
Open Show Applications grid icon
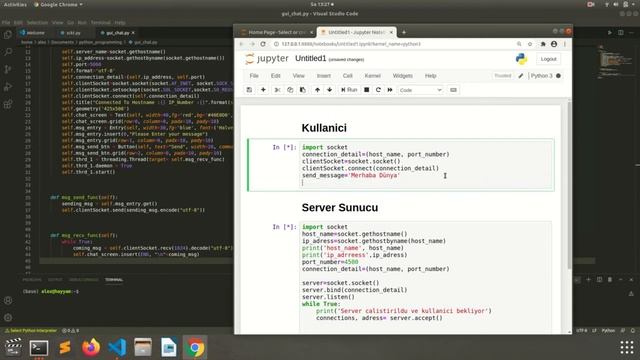point(627,347)
